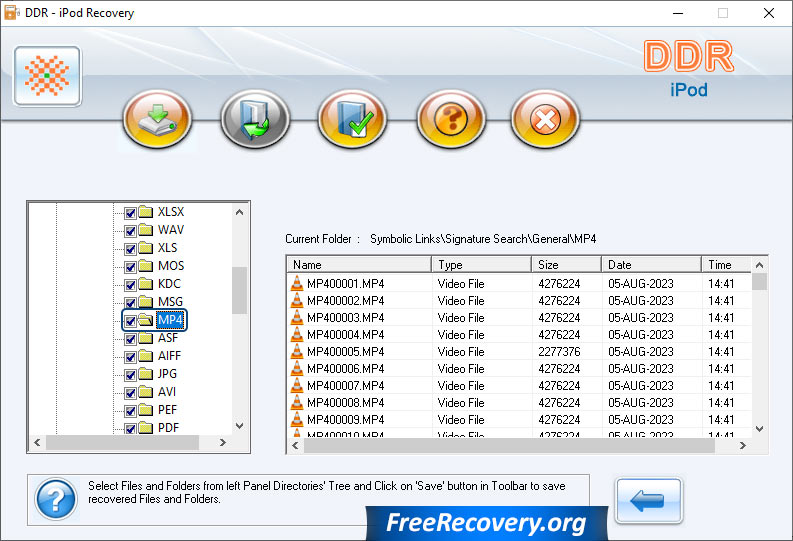793x541 pixels.
Task: Click the PDF folder icon in tree
Action: [146, 428]
